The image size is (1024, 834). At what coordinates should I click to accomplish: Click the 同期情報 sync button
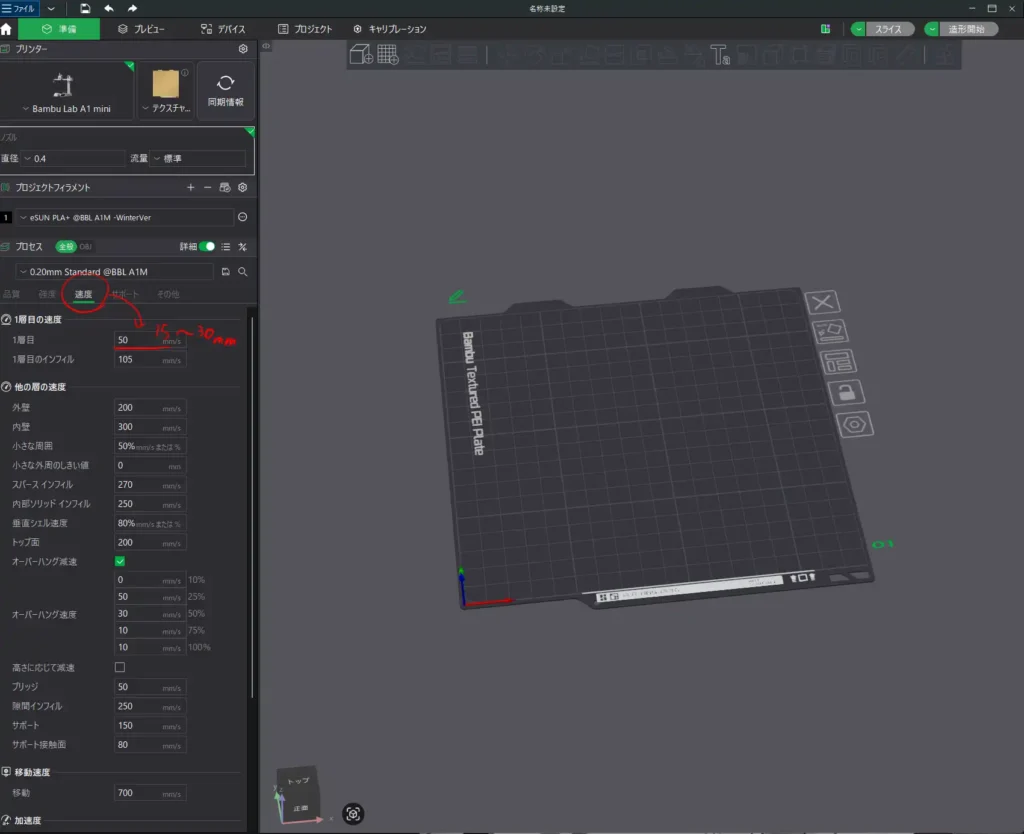(x=225, y=91)
